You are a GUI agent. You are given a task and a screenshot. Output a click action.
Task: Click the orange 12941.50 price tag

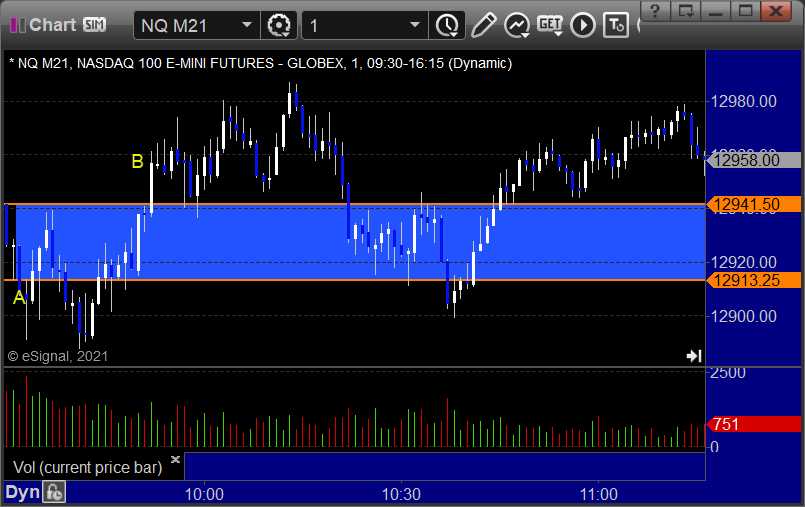(x=753, y=204)
